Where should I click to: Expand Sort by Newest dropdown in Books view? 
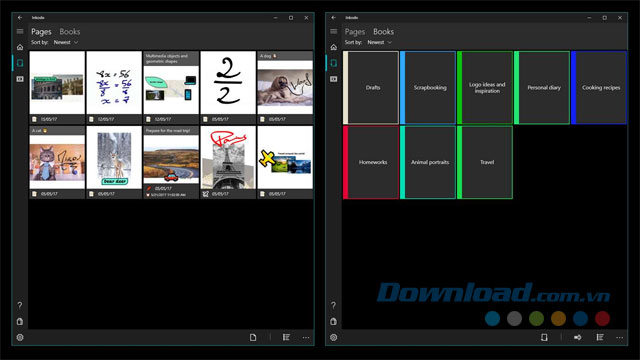(x=379, y=42)
